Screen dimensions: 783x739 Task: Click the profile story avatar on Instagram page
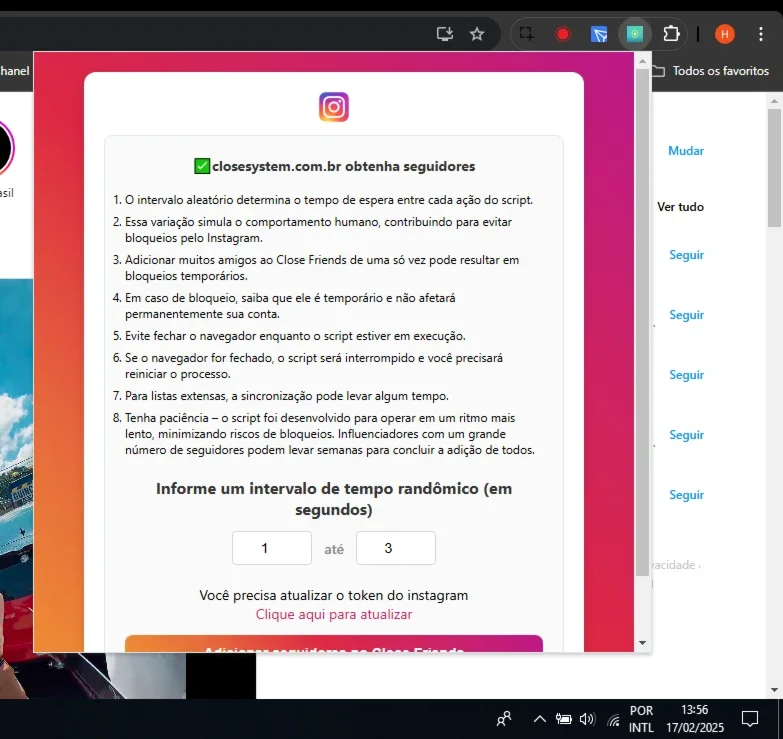click(x=6, y=148)
